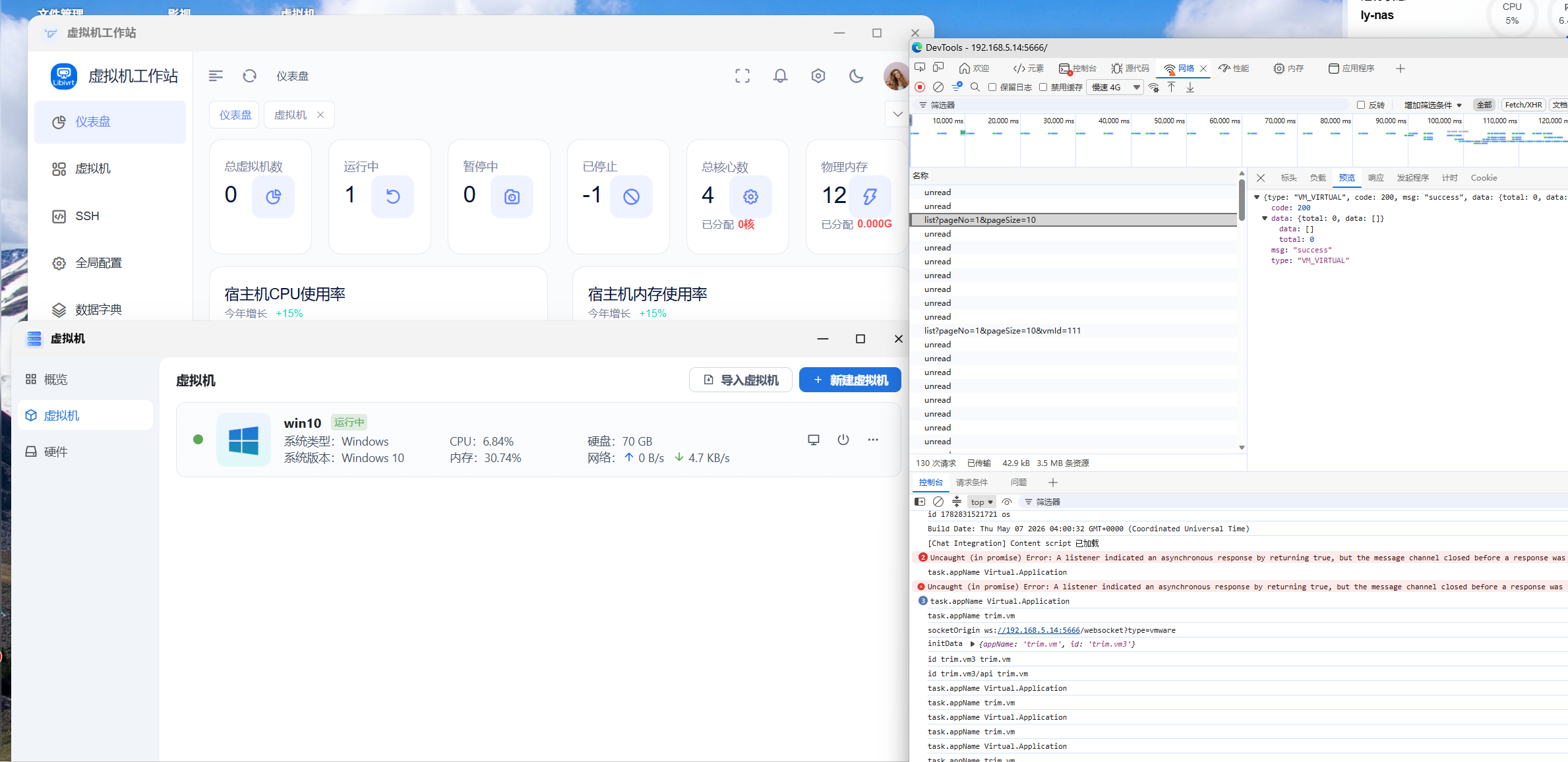Switch to dark mode with moon icon

coord(856,76)
